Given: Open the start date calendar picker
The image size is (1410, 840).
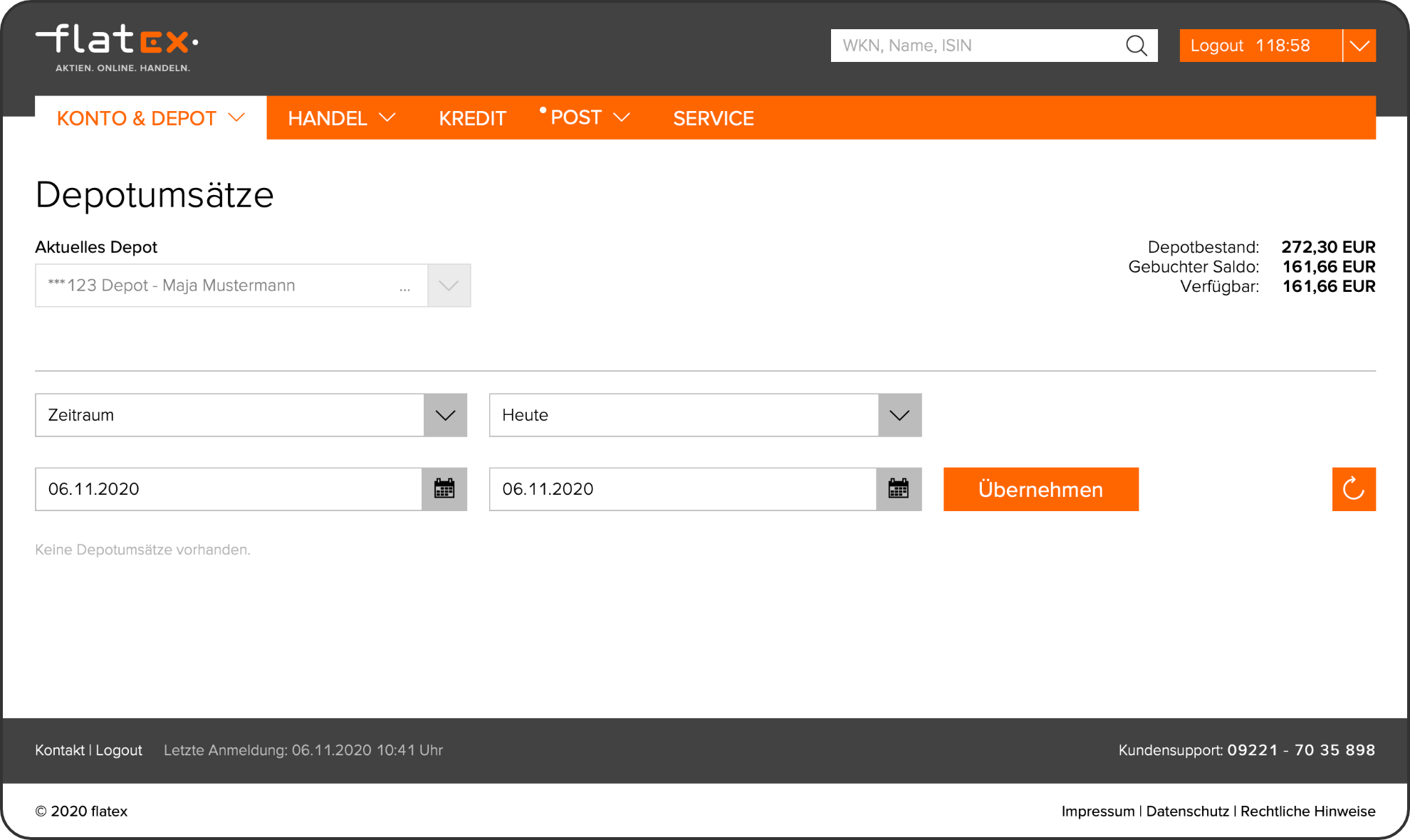Looking at the screenshot, I should (444, 489).
